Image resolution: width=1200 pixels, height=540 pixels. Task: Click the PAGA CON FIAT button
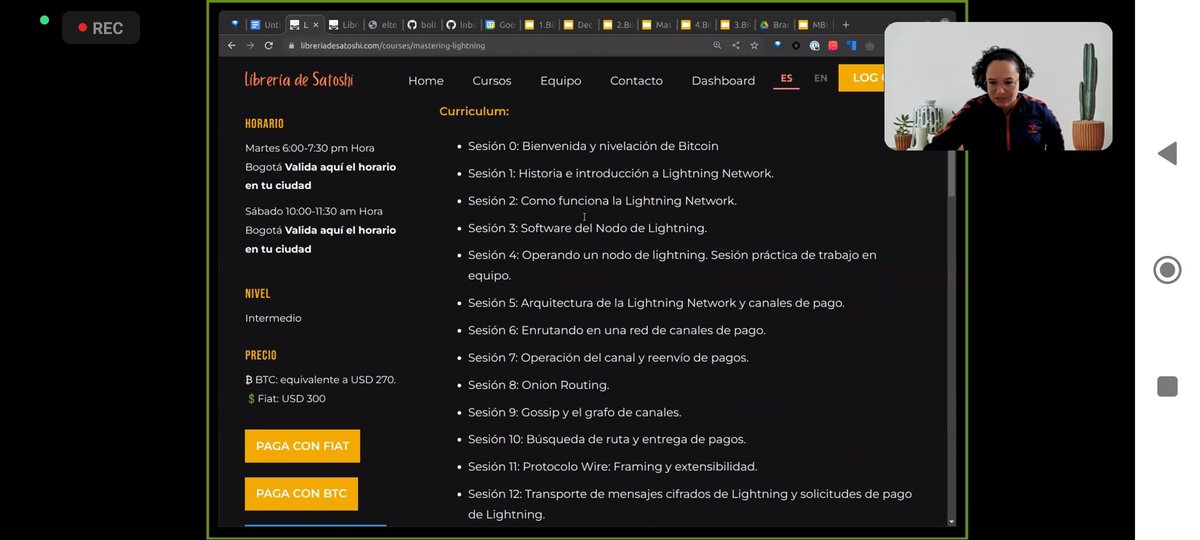click(302, 446)
